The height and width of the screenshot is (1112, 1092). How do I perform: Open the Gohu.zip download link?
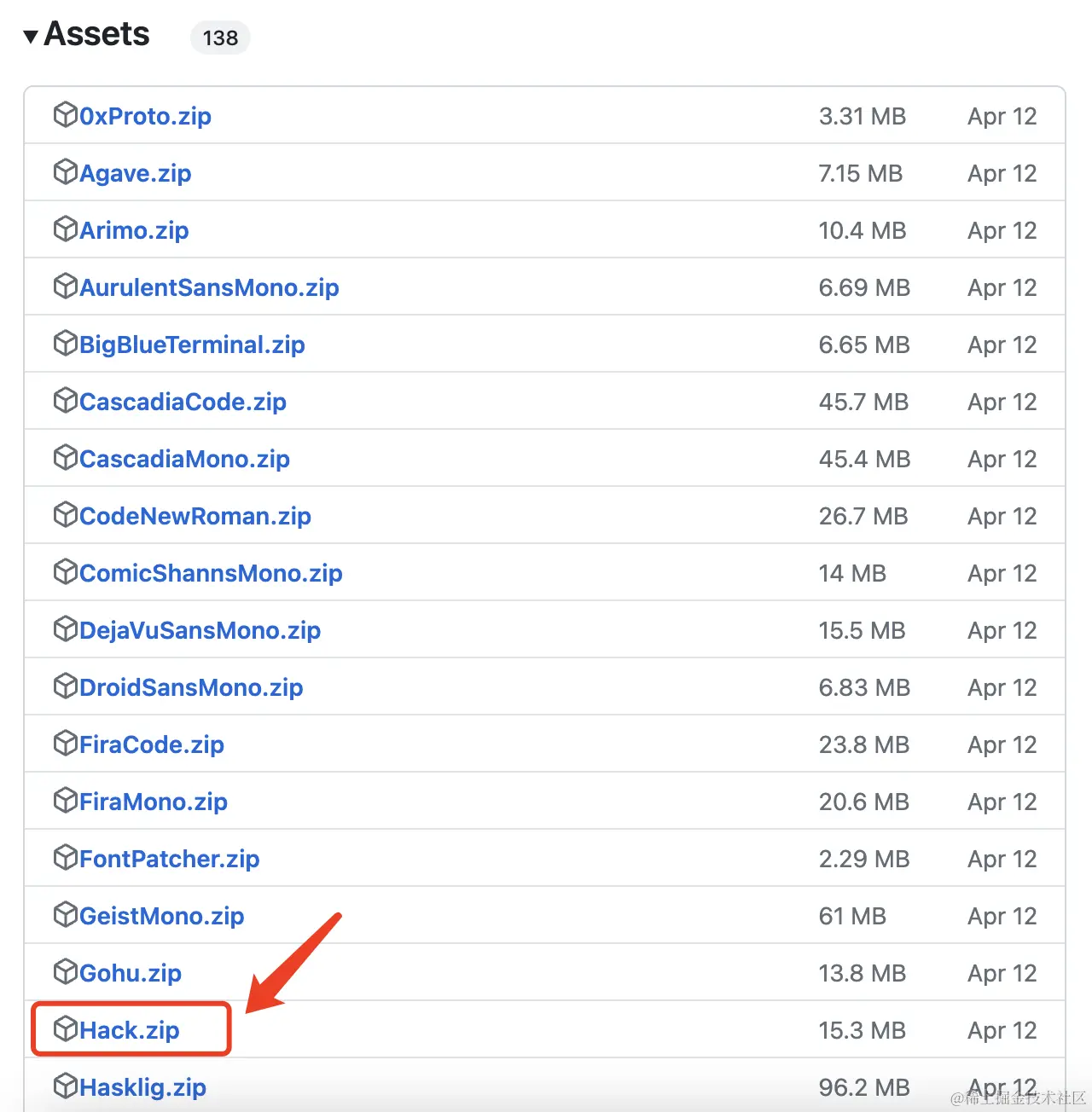[x=130, y=973]
